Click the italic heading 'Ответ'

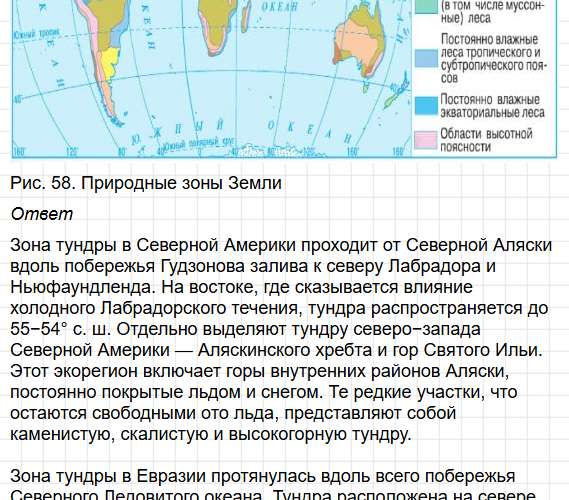tap(42, 214)
